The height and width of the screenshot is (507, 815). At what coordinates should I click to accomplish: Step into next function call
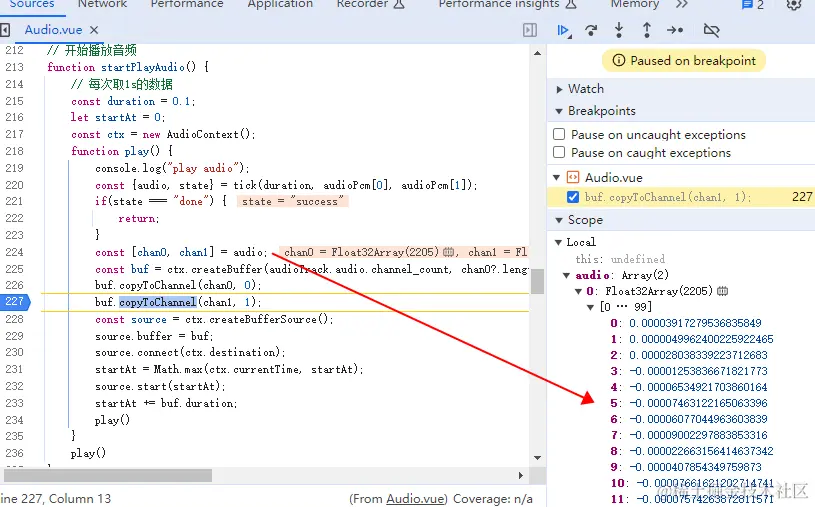619,30
